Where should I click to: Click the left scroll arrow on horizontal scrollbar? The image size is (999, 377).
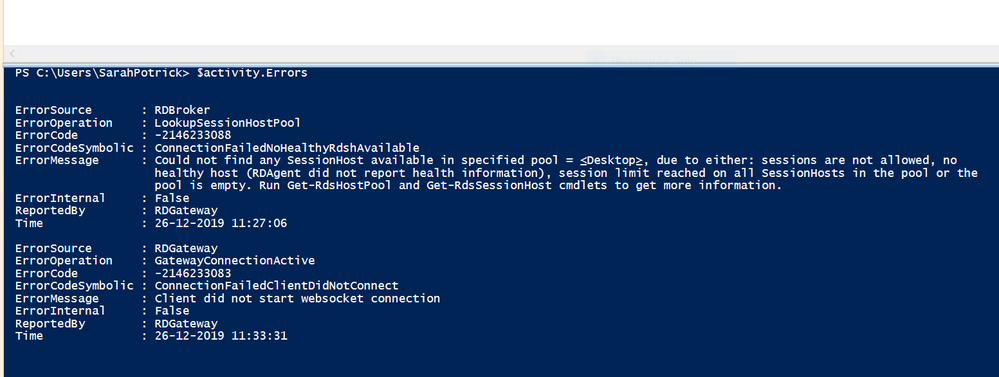coord(12,54)
